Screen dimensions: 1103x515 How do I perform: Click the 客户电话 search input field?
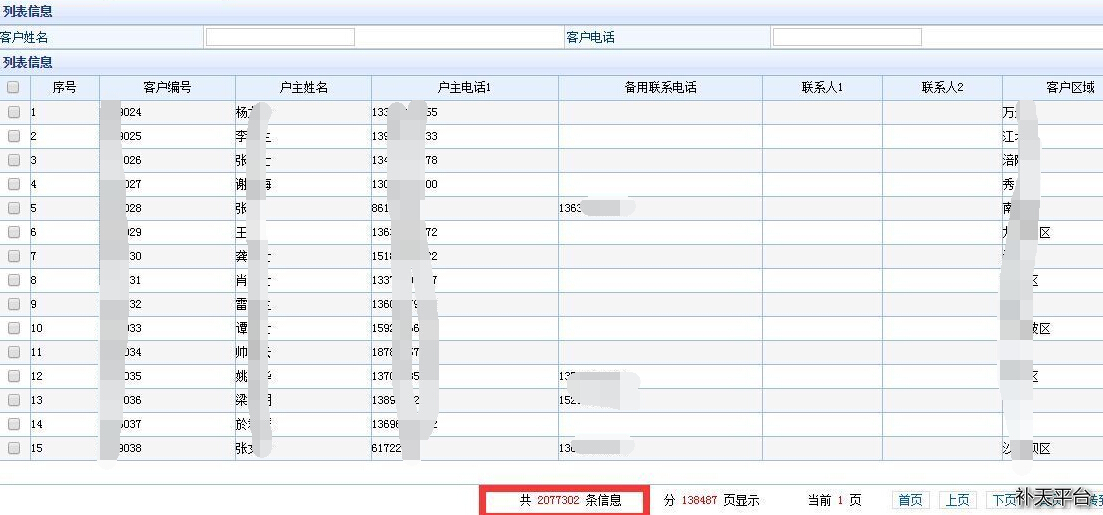847,37
